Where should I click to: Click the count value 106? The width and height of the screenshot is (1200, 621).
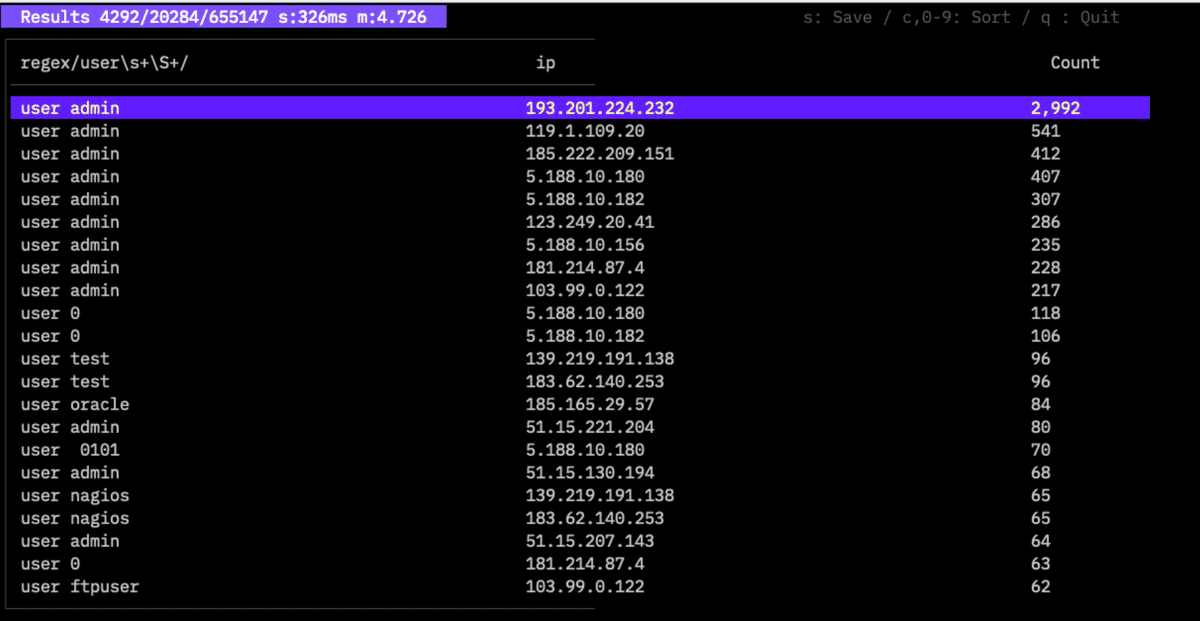click(1046, 336)
